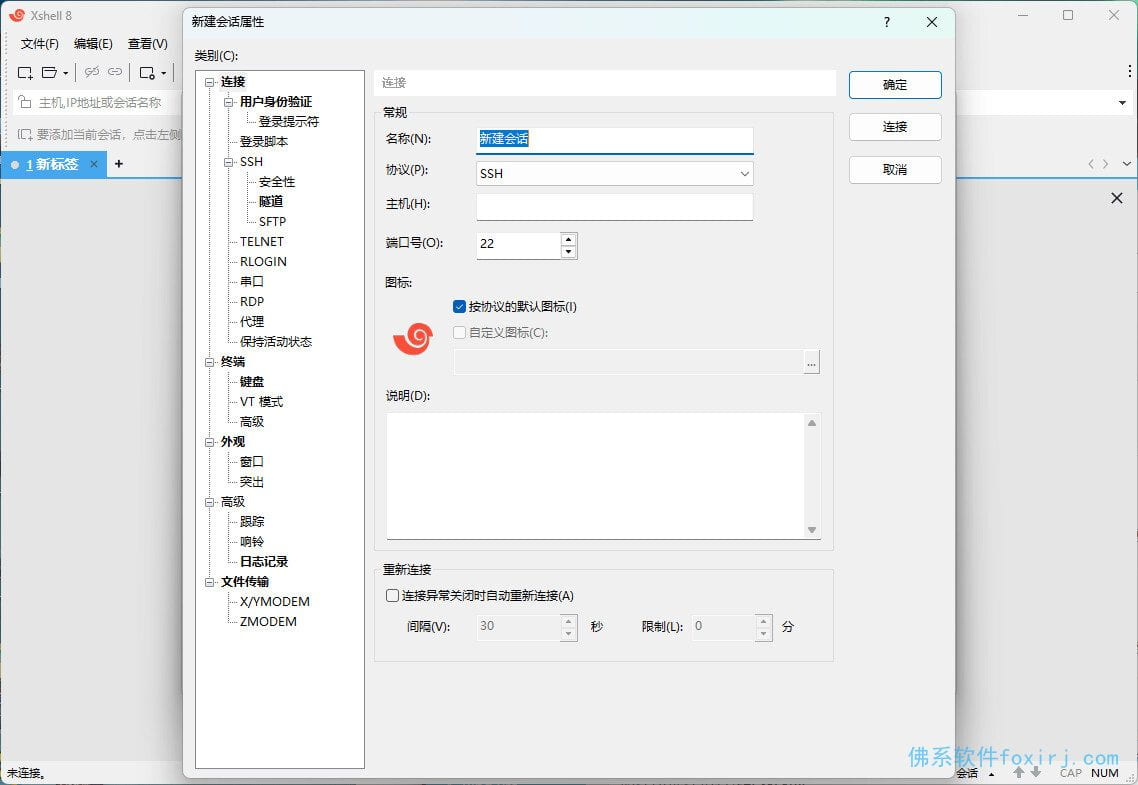Open the dropdown arrow next to open-session icon
This screenshot has width=1138, height=785.
click(x=65, y=73)
